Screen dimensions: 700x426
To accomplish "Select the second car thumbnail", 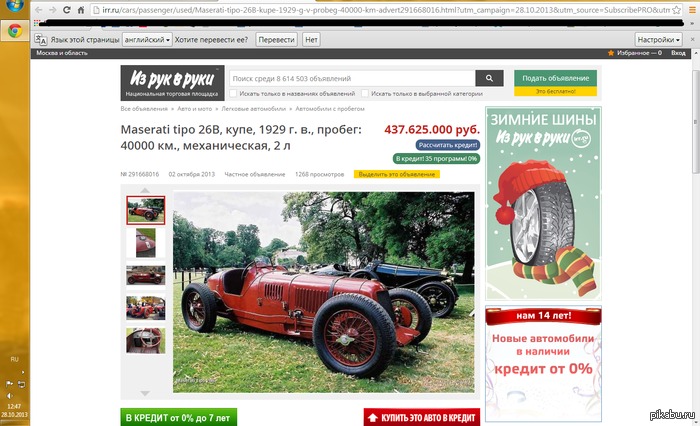I will click(x=146, y=243).
